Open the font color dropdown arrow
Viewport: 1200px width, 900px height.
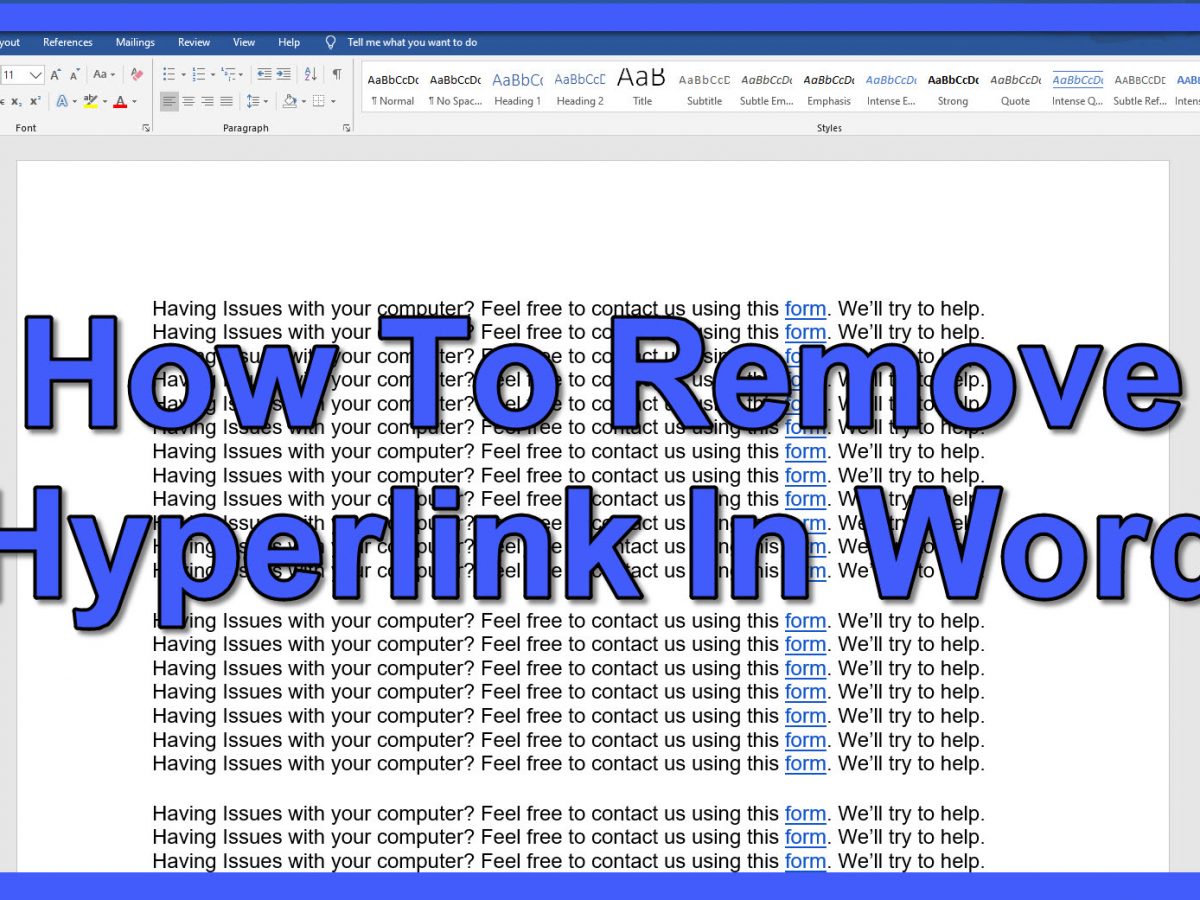(134, 101)
